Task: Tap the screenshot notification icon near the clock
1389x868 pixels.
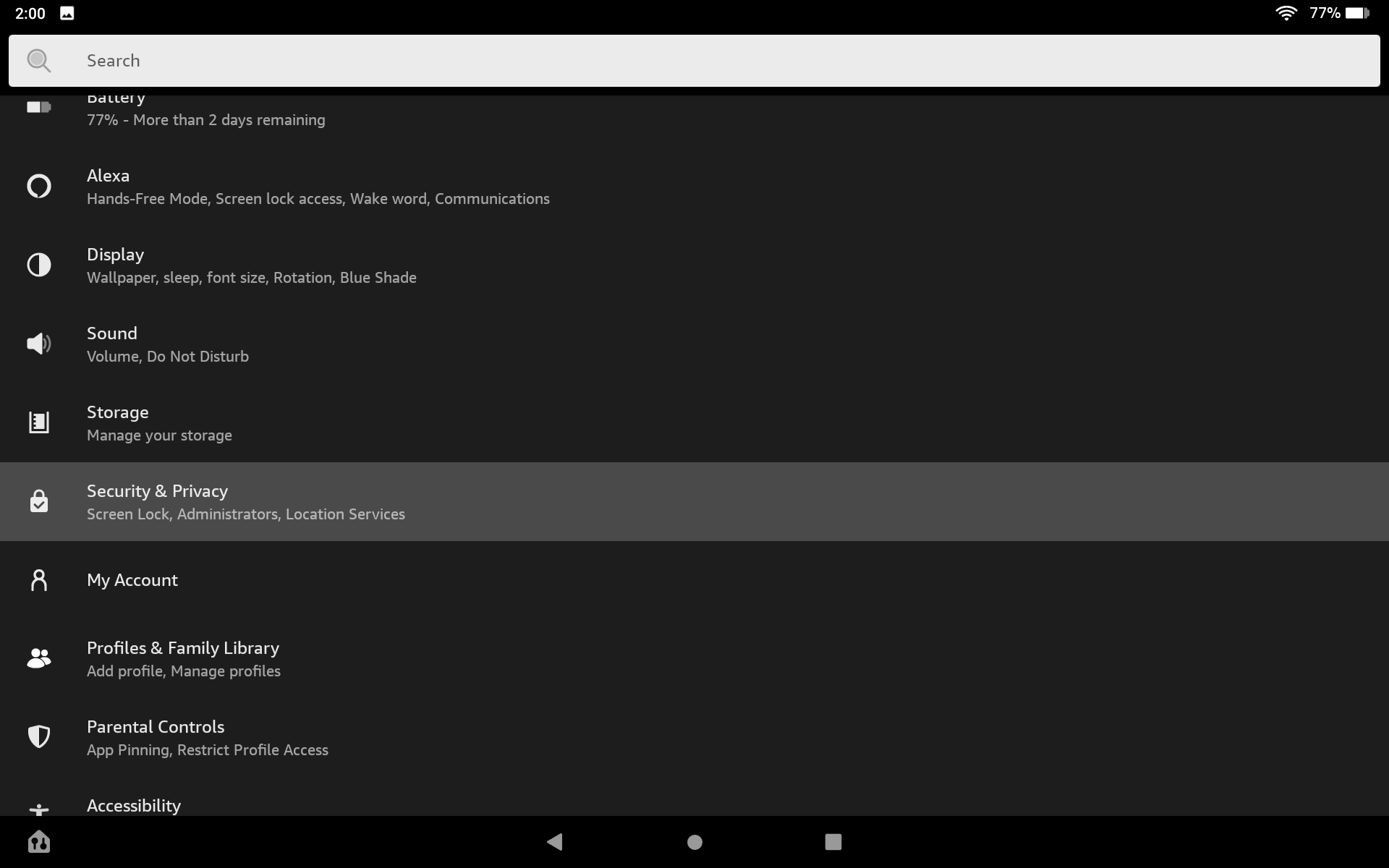Action: coord(67,13)
